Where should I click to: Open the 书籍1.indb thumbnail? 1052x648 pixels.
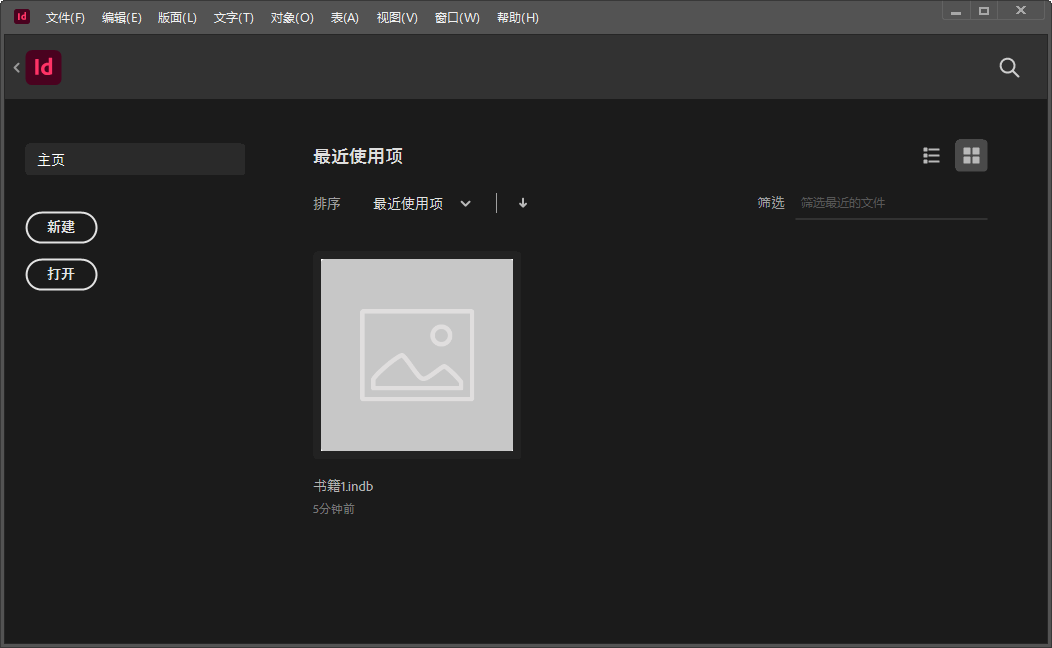pos(417,355)
